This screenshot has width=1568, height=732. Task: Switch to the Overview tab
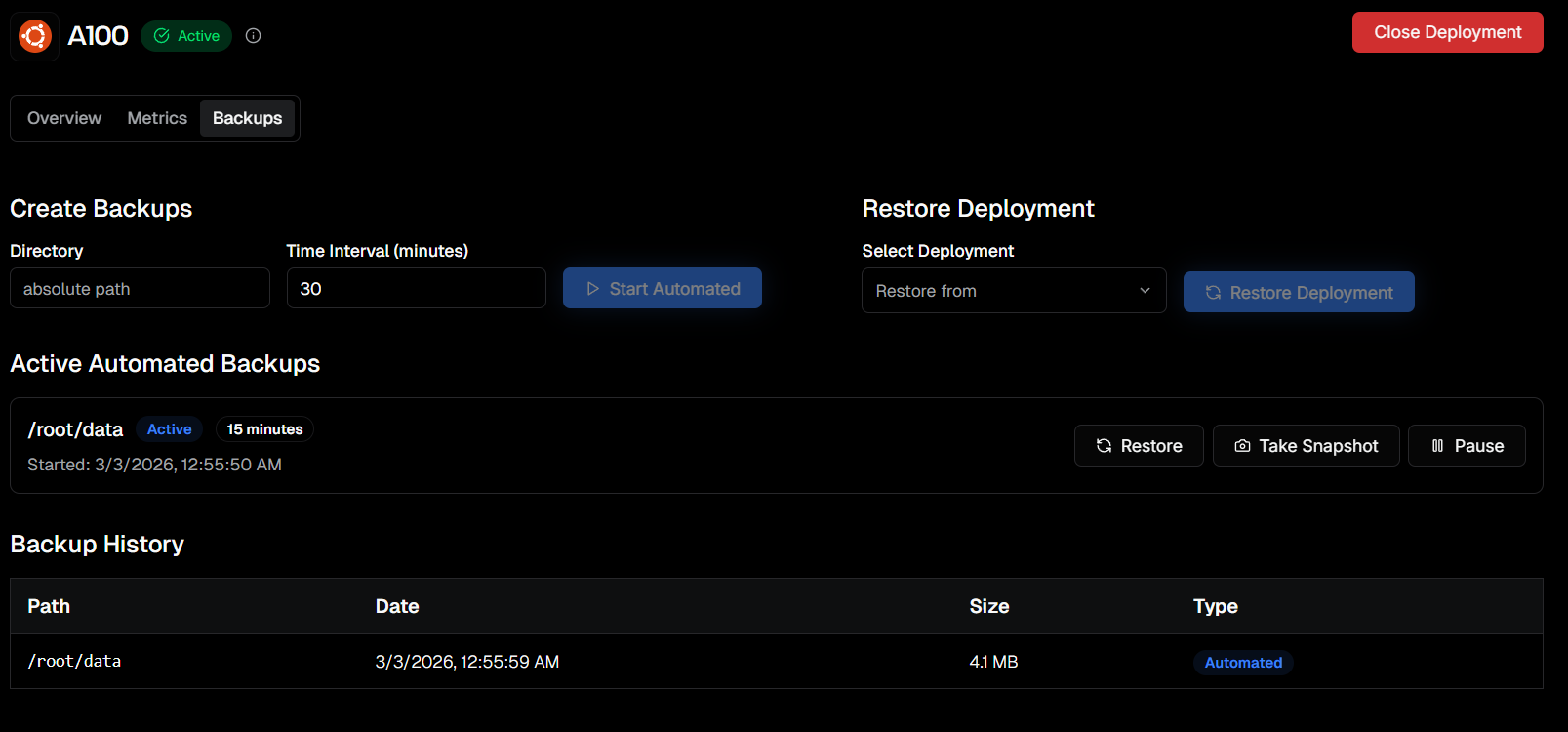click(x=64, y=118)
